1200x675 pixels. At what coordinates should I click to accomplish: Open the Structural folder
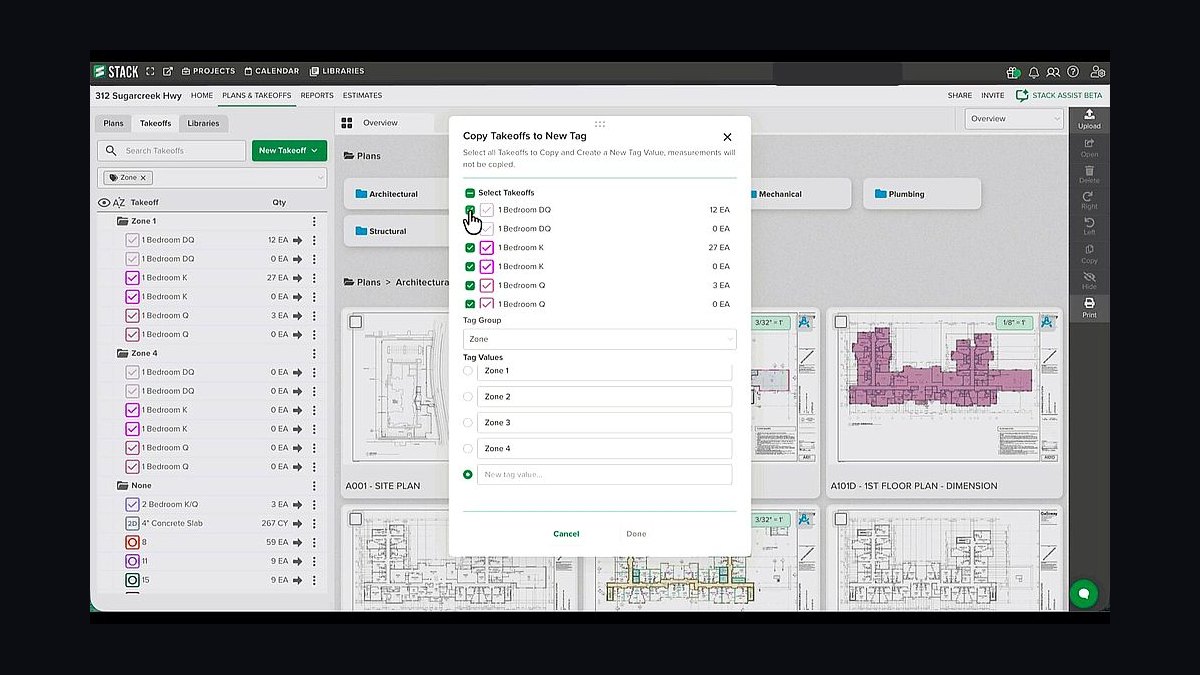(x=395, y=231)
